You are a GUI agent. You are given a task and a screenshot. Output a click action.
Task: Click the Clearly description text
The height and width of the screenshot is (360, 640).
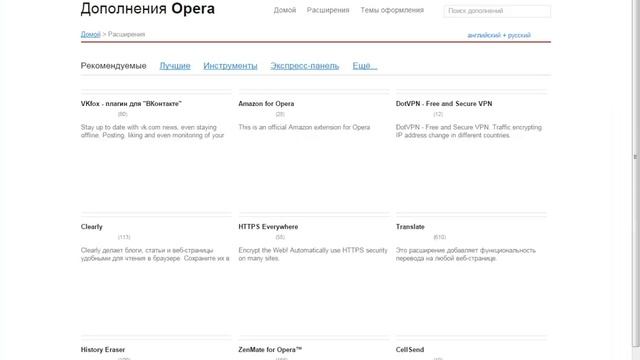click(155, 254)
